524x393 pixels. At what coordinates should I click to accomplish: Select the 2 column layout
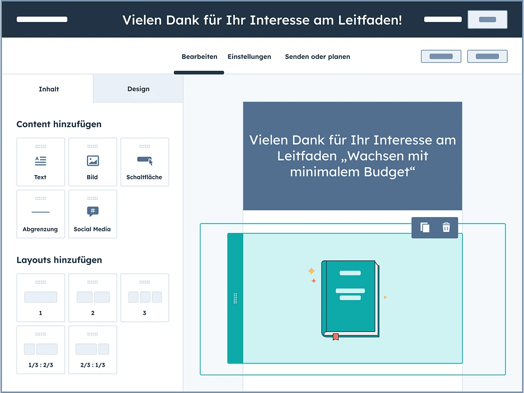click(93, 298)
